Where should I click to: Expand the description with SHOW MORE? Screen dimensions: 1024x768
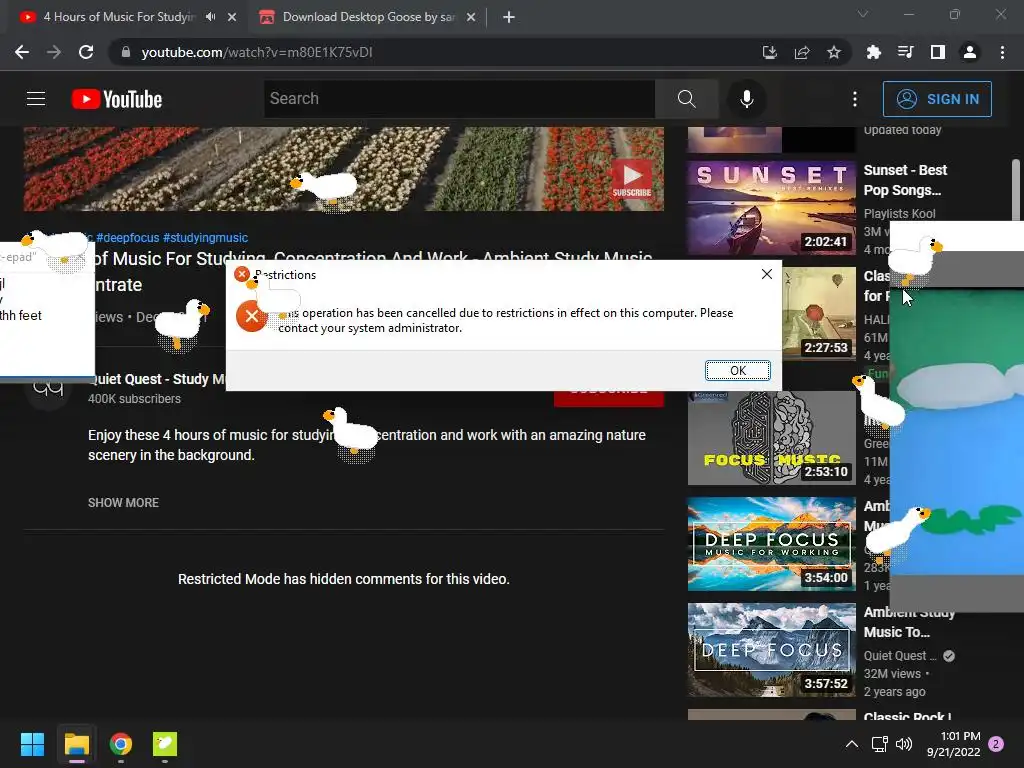pos(123,502)
